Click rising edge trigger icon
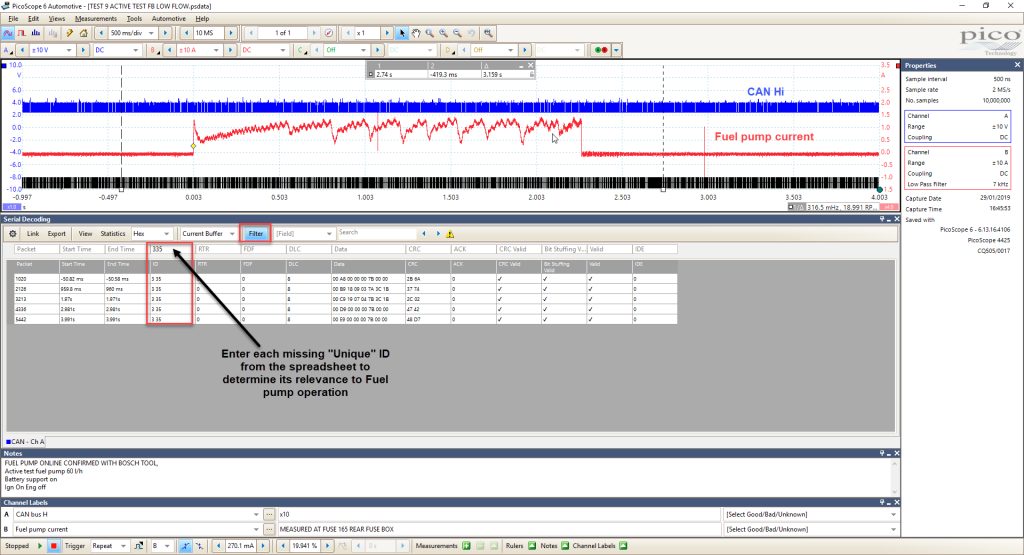Image resolution: width=1024 pixels, height=555 pixels. (x=185, y=546)
